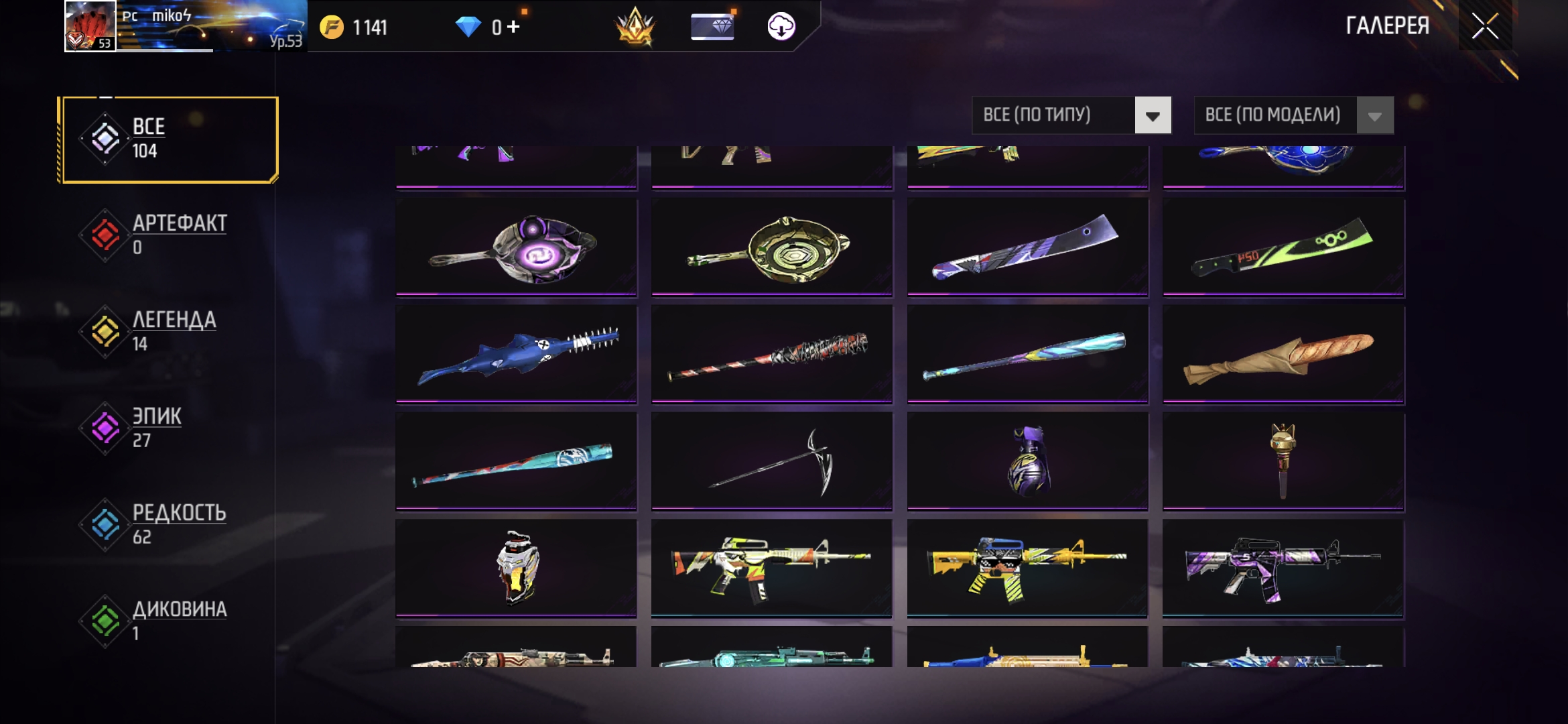
Task: Open the ВСЕ (ПО ТИПУ) filter box
Action: pos(1071,115)
